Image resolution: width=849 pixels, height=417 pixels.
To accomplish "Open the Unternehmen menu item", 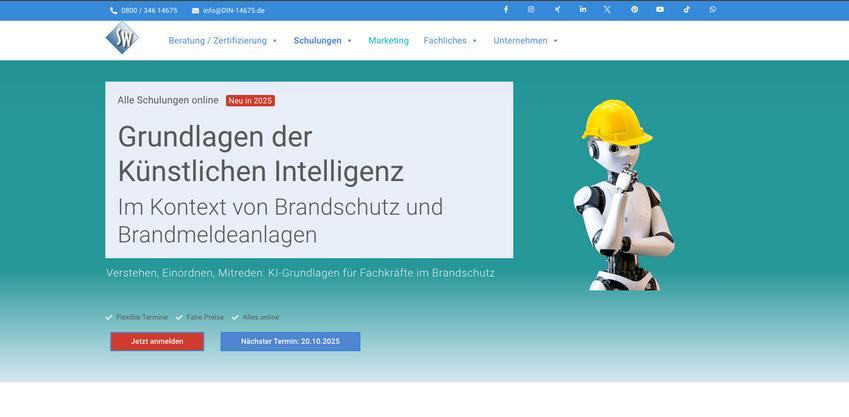I will (520, 41).
